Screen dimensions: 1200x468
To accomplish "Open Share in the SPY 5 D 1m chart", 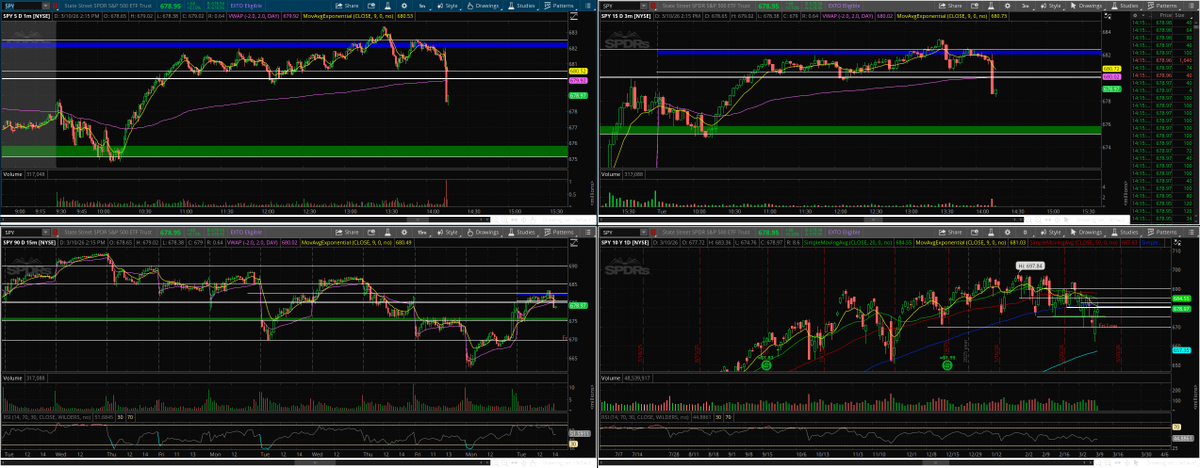I will click(347, 6).
